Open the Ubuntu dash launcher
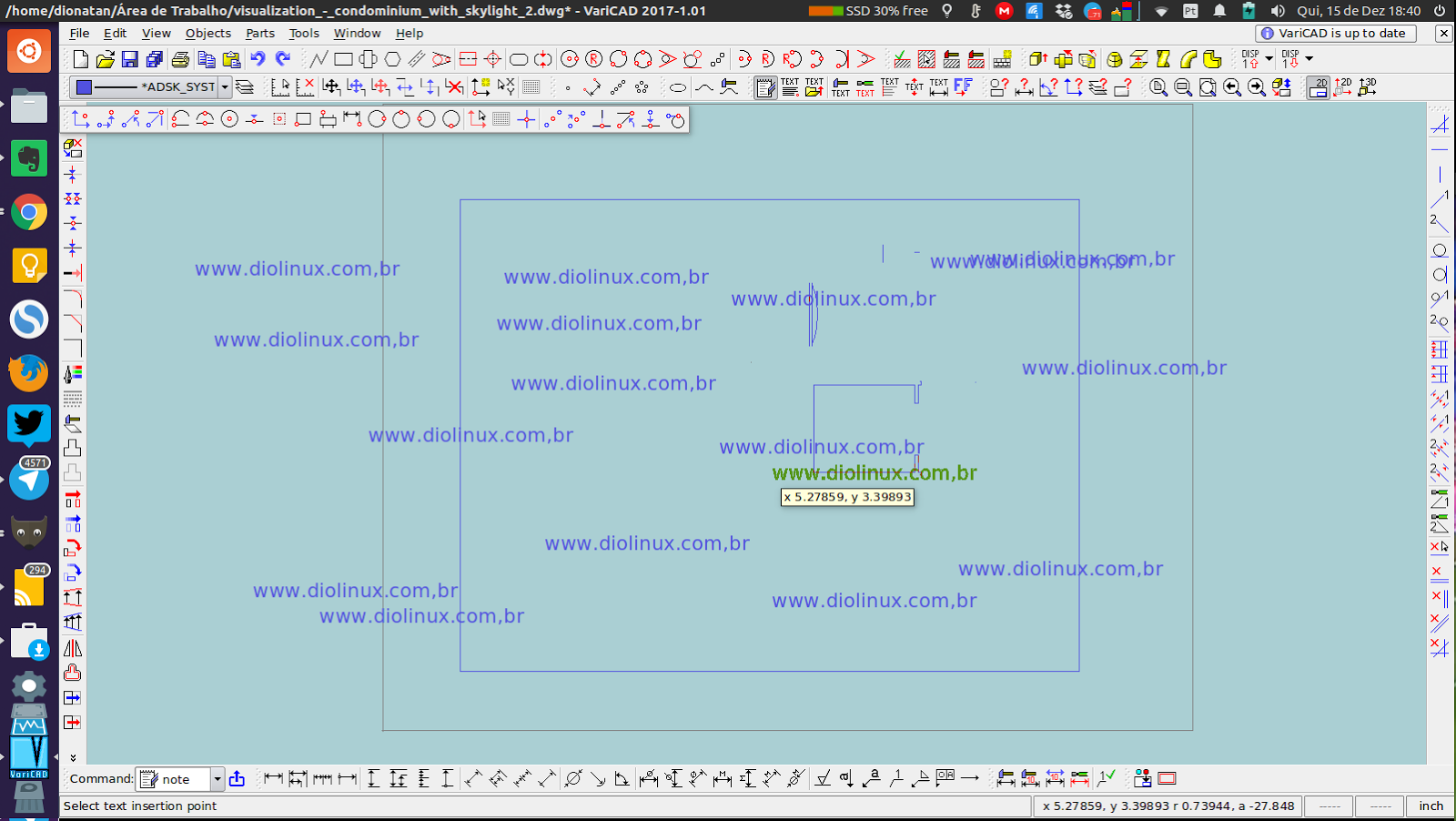This screenshot has height=821, width=1456. pyautogui.click(x=29, y=51)
